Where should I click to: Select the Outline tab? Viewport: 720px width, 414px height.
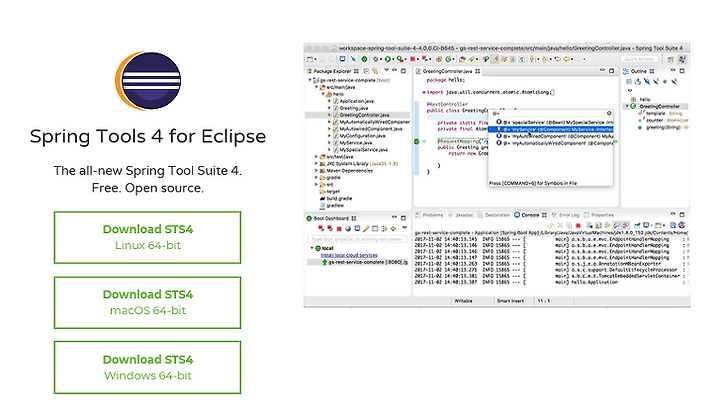pos(639,71)
